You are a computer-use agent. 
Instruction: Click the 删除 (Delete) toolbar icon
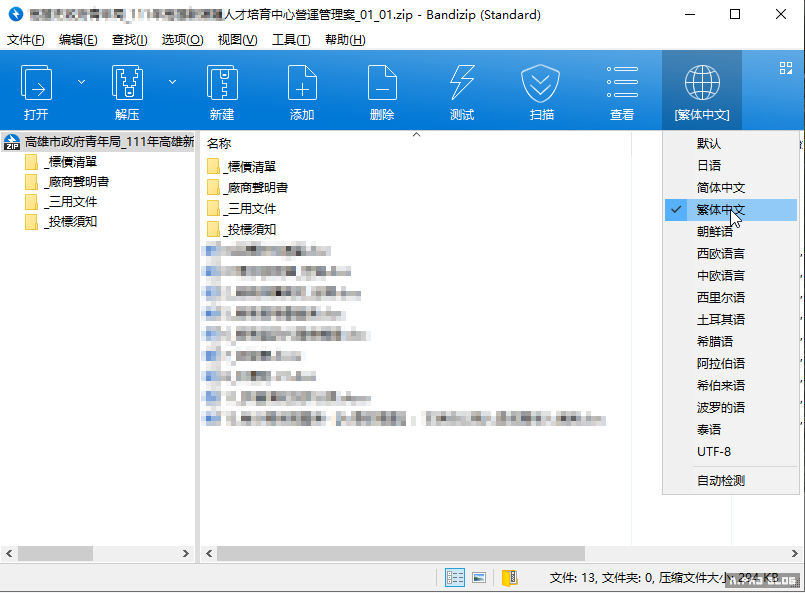pos(382,90)
